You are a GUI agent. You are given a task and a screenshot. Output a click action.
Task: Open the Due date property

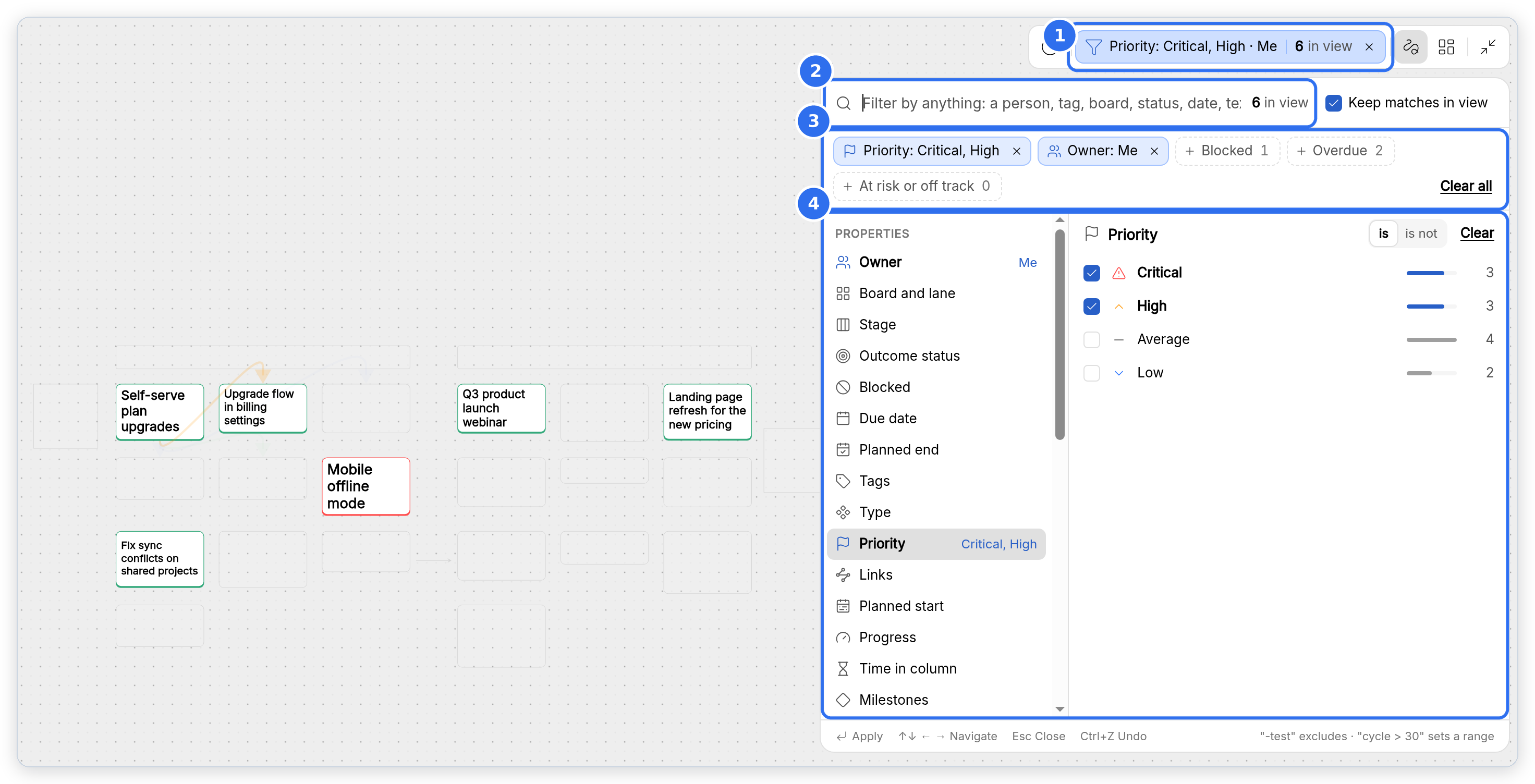(936, 418)
